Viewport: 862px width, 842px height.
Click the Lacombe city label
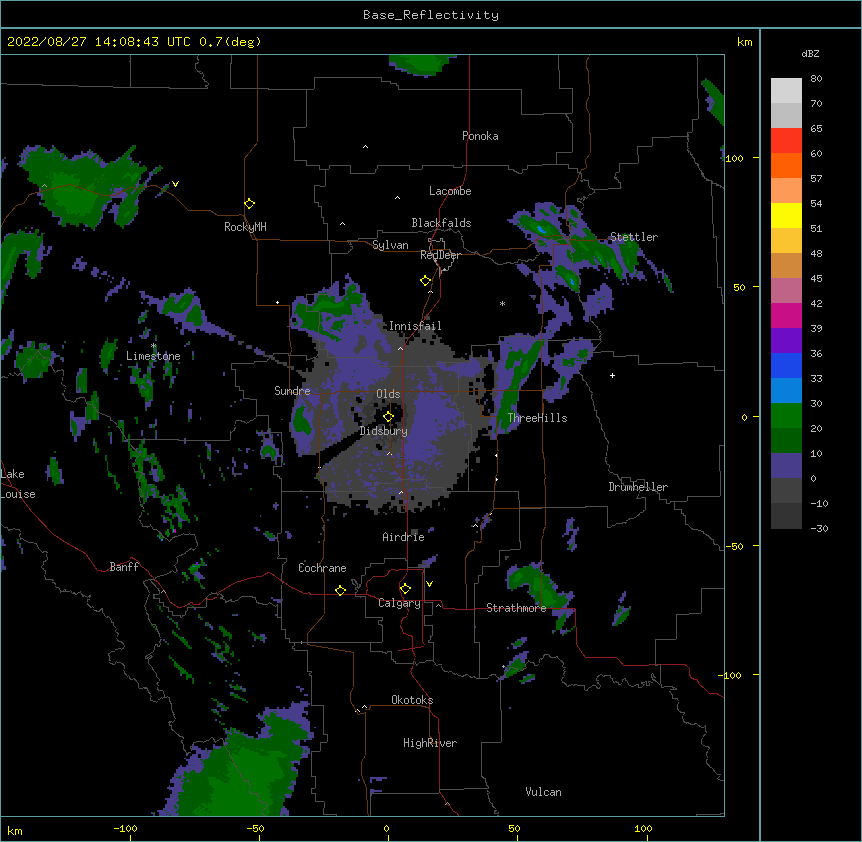point(450,191)
